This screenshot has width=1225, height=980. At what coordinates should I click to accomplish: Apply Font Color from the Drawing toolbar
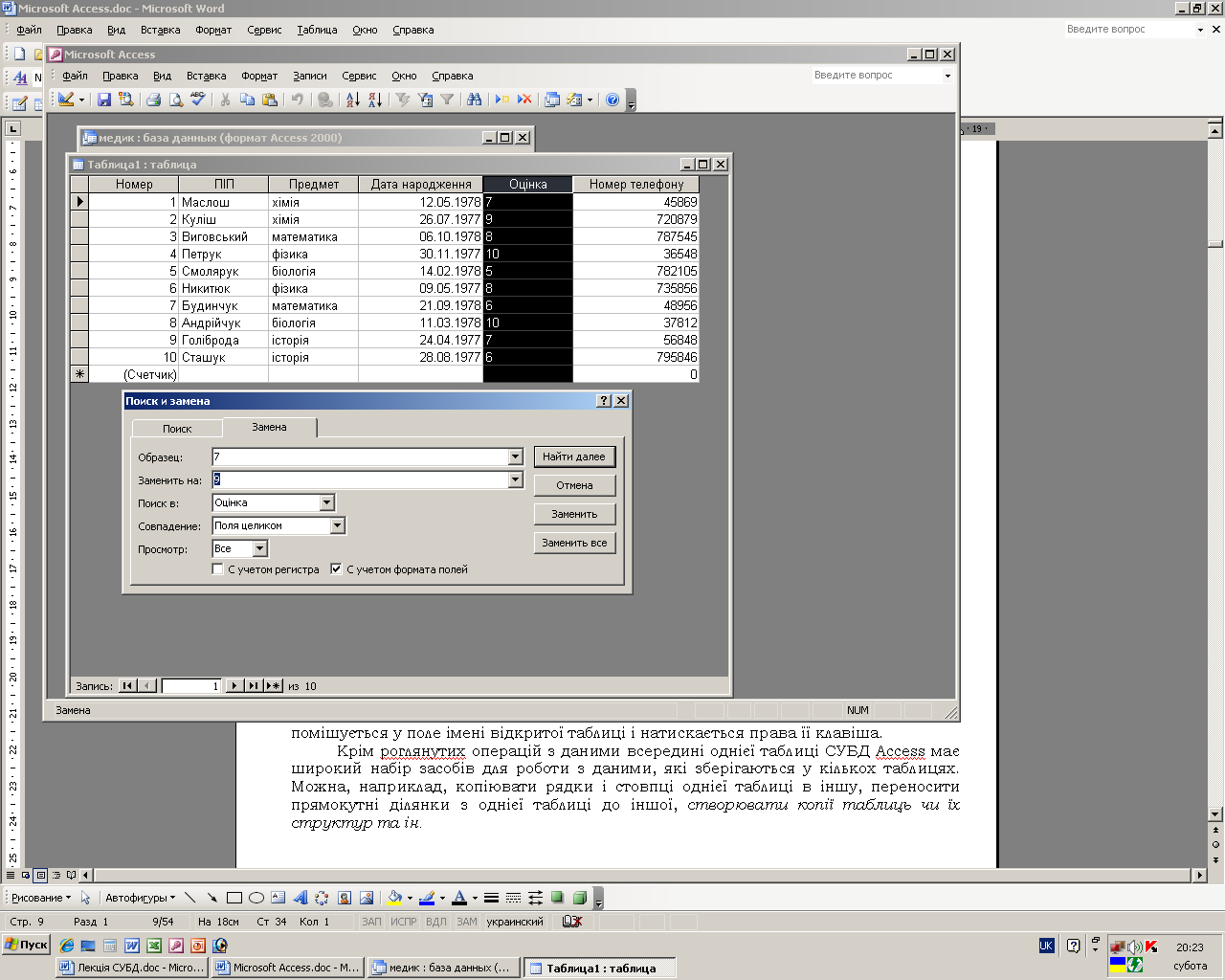(x=459, y=898)
